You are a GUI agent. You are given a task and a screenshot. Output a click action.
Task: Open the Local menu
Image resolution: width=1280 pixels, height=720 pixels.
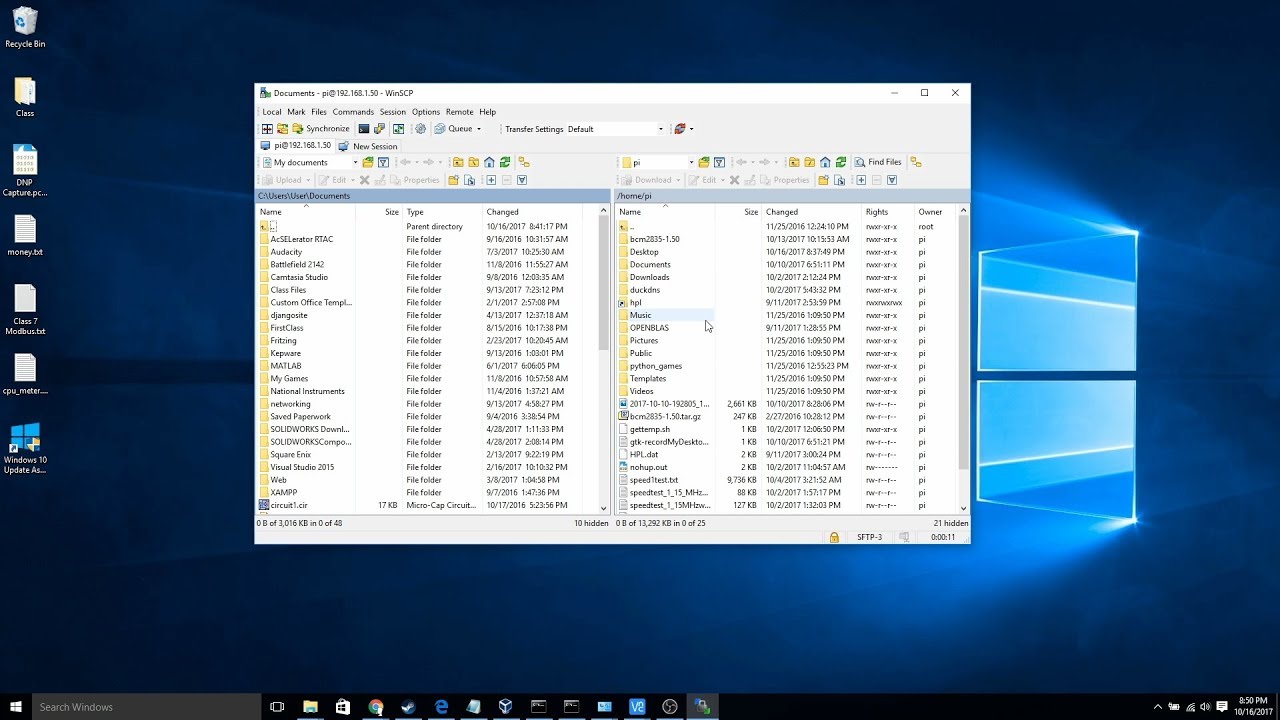coord(272,112)
